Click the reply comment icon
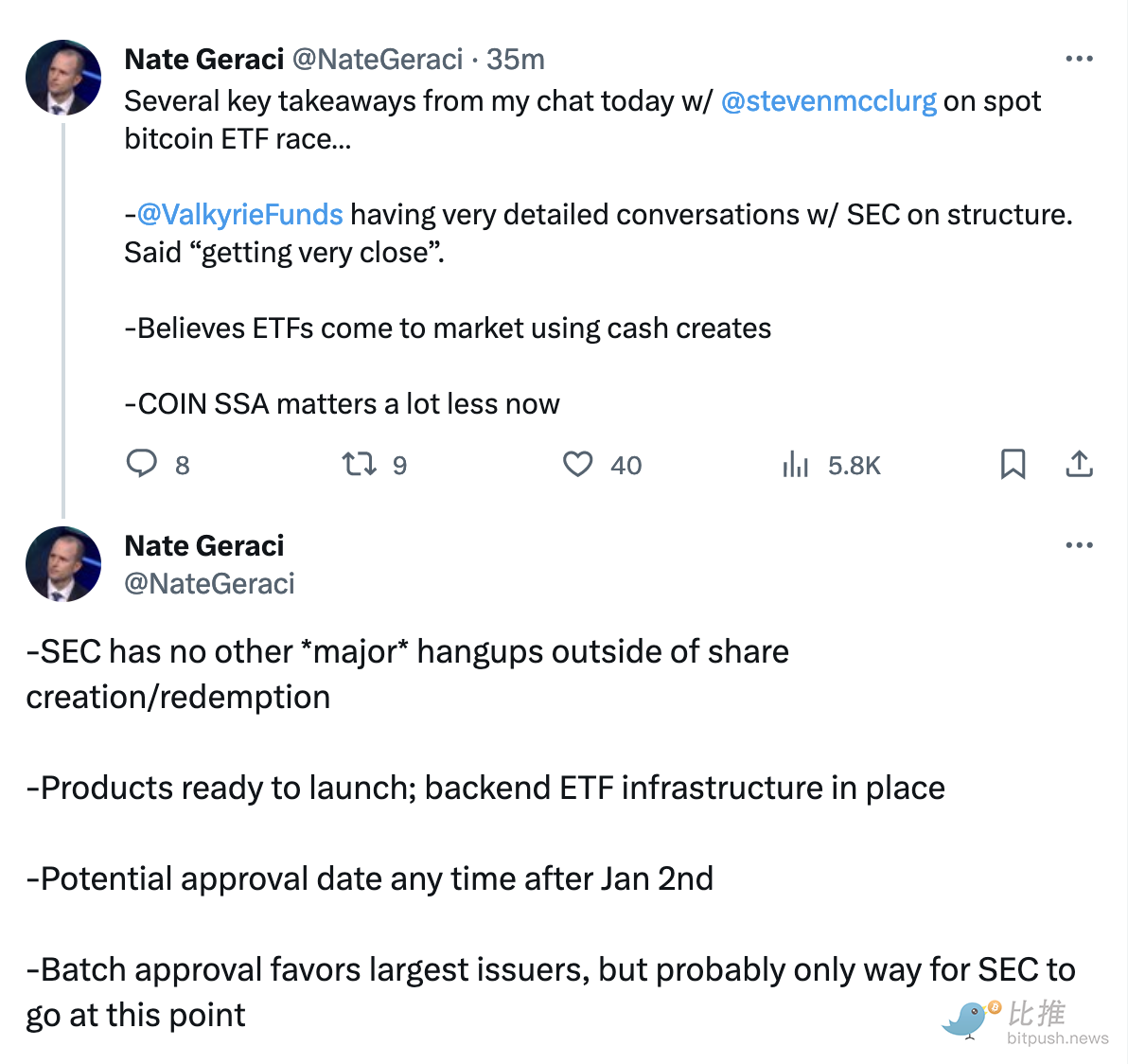 (142, 464)
